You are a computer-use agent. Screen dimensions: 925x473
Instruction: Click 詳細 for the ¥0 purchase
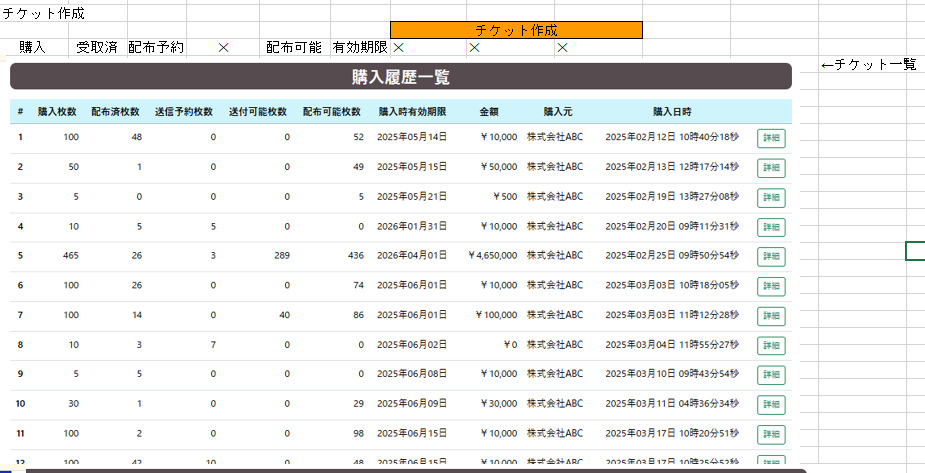point(771,346)
